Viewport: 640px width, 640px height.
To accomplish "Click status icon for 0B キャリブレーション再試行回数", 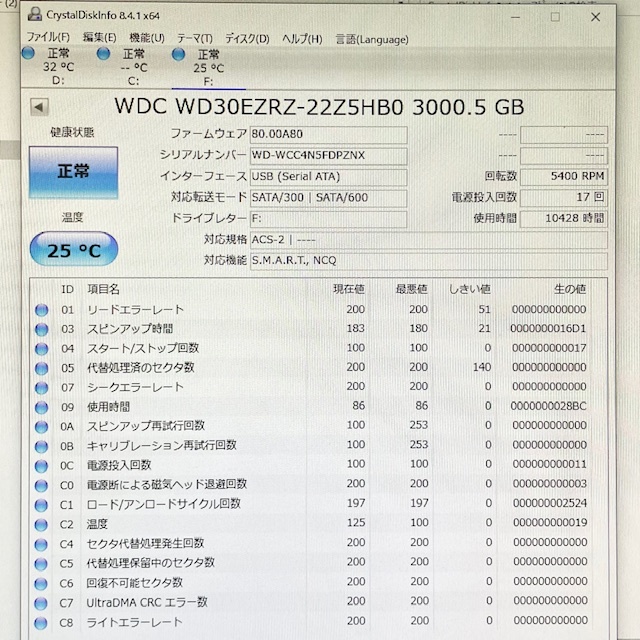I will pyautogui.click(x=41, y=447).
